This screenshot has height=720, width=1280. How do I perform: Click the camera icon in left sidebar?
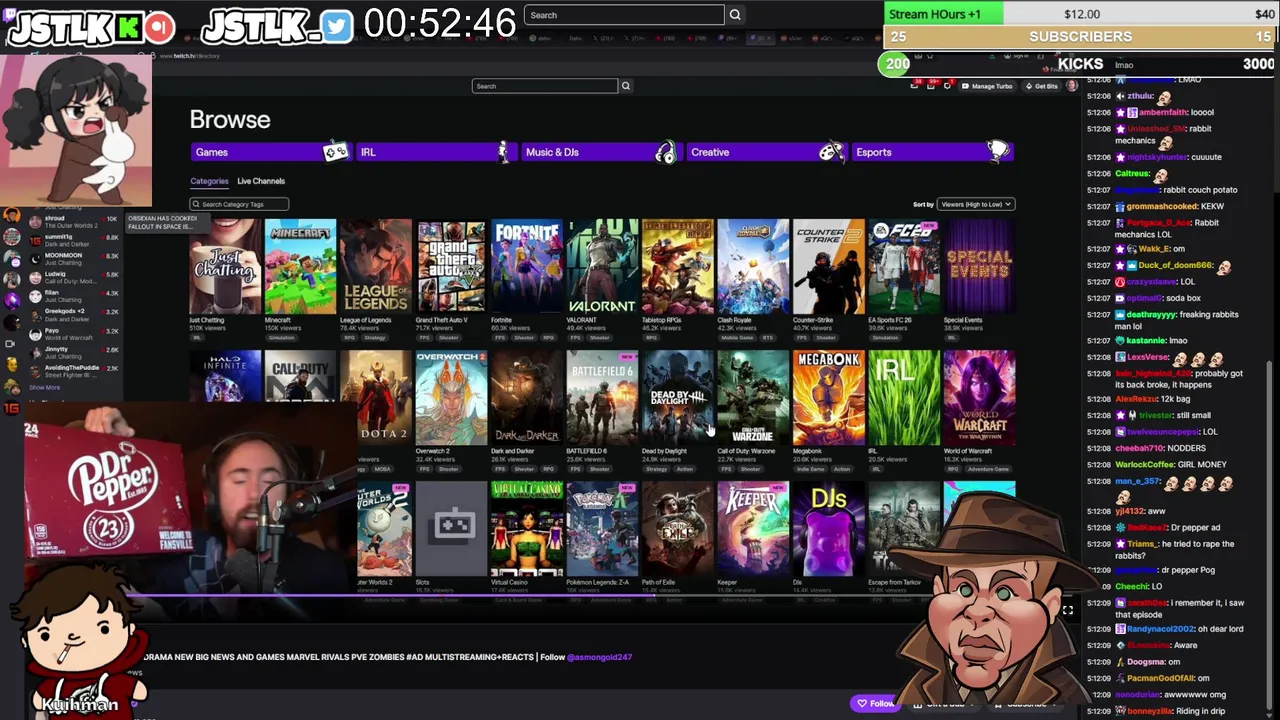[x=11, y=343]
